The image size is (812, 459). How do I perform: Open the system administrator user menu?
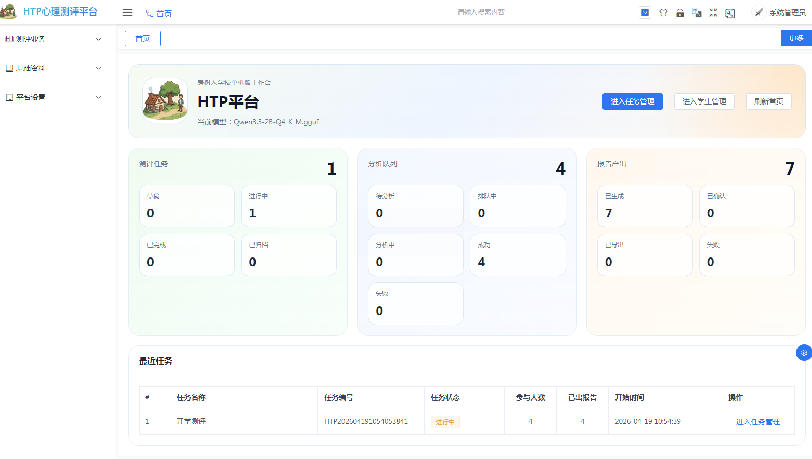coord(787,12)
